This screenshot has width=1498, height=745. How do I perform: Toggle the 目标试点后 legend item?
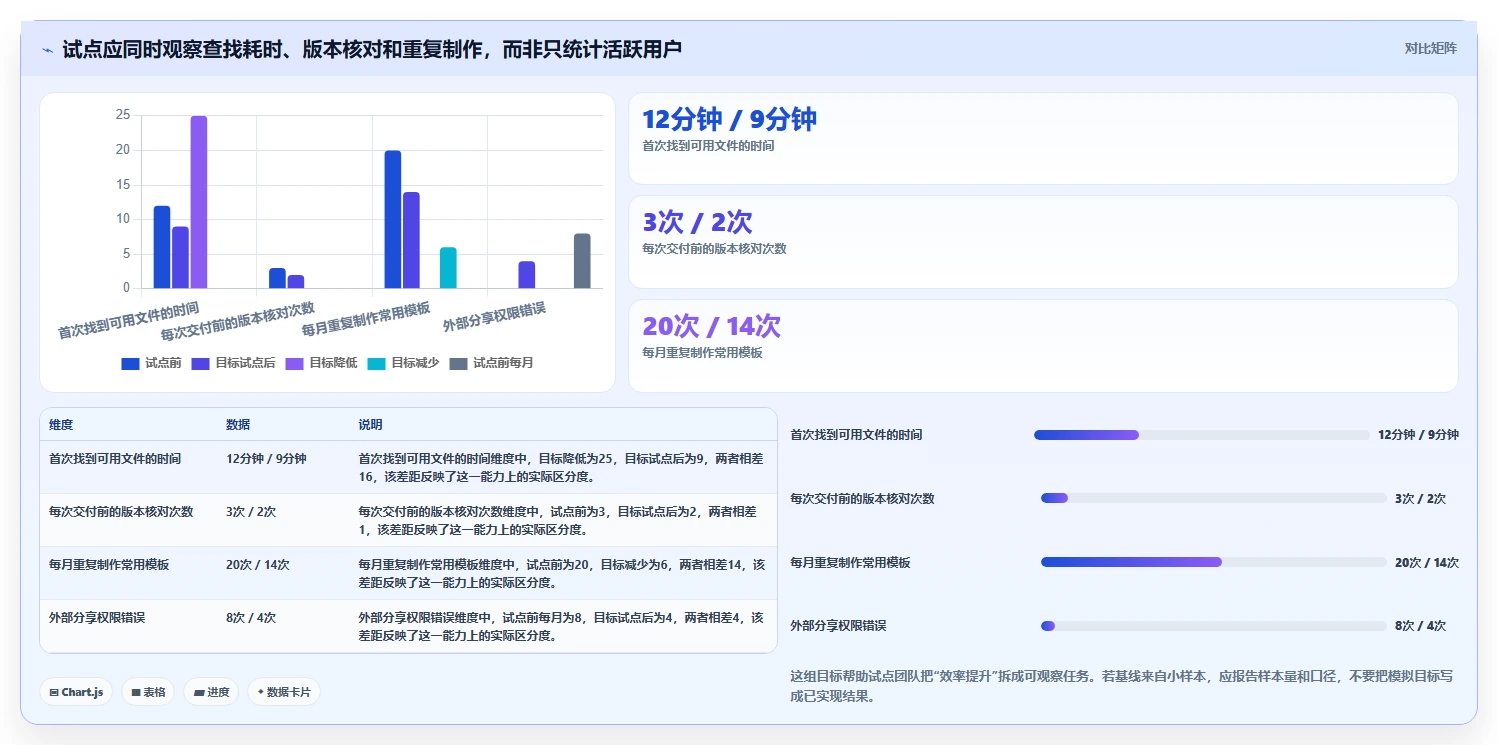click(233, 363)
